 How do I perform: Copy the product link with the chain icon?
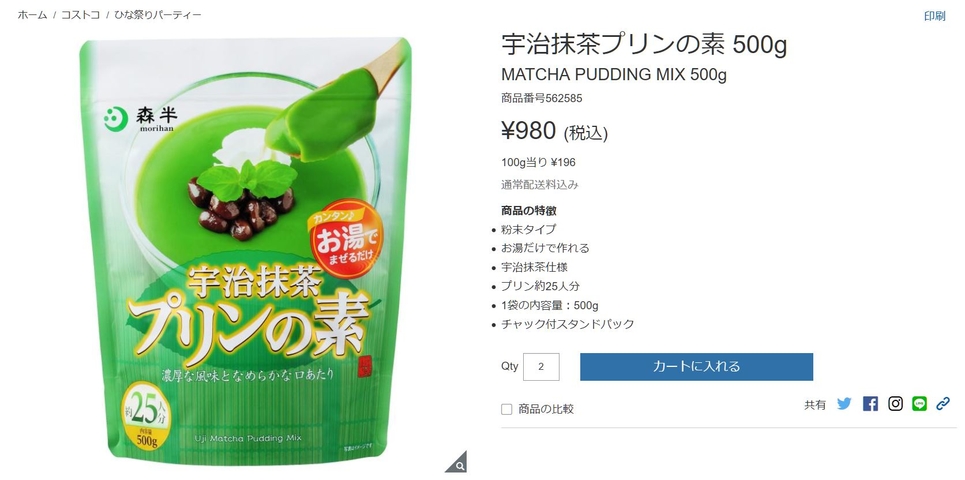(943, 404)
